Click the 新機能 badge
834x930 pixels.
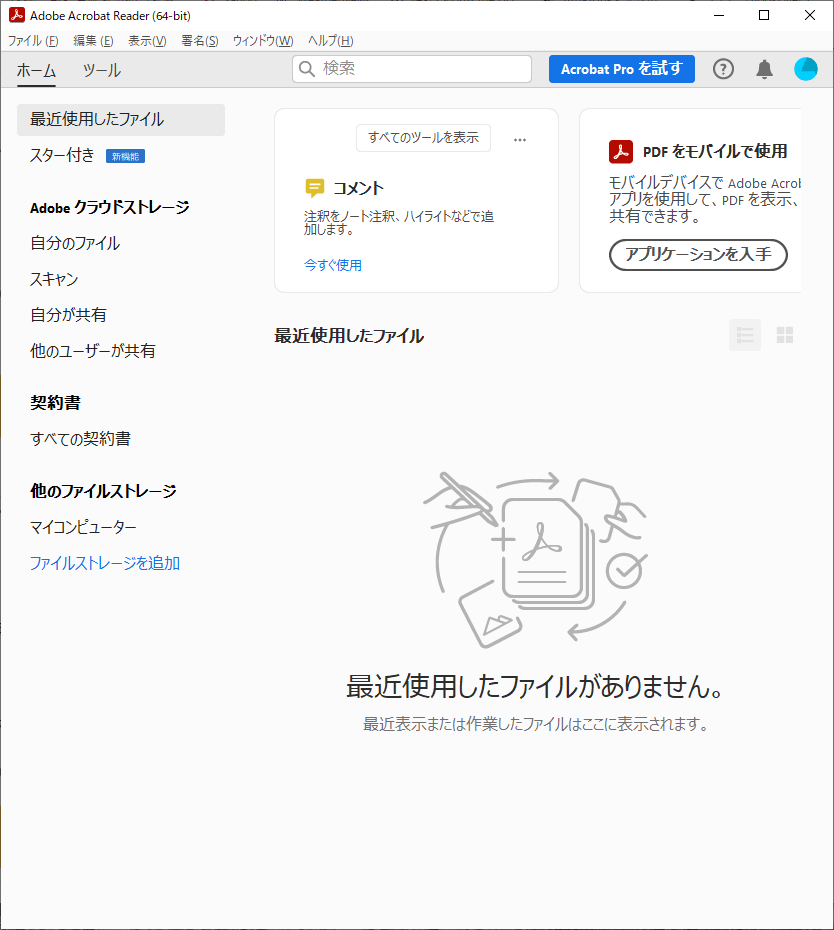[x=125, y=156]
